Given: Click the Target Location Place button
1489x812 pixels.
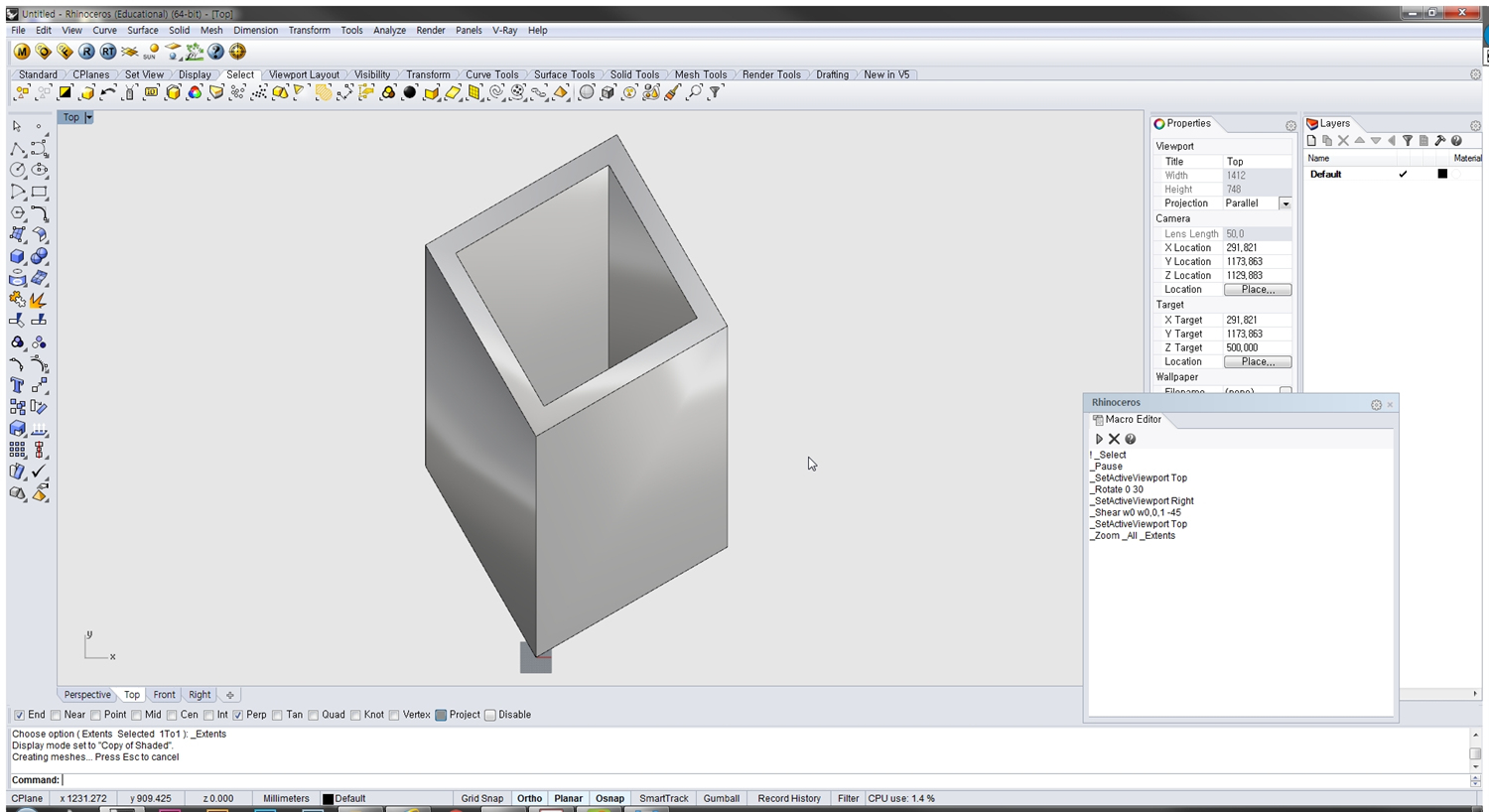Looking at the screenshot, I should coord(1257,362).
